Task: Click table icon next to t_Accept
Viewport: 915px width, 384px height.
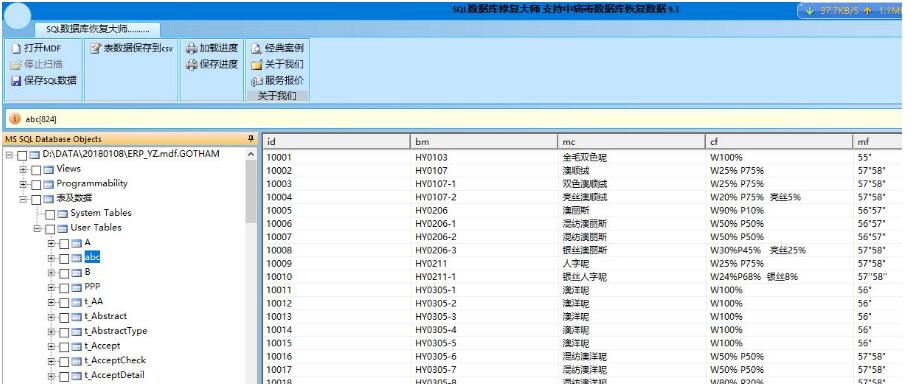Action: pyautogui.click(x=76, y=347)
